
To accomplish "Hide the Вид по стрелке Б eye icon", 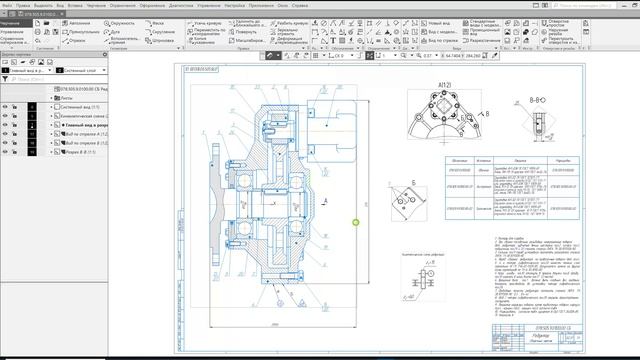I will pyautogui.click(x=5, y=143).
